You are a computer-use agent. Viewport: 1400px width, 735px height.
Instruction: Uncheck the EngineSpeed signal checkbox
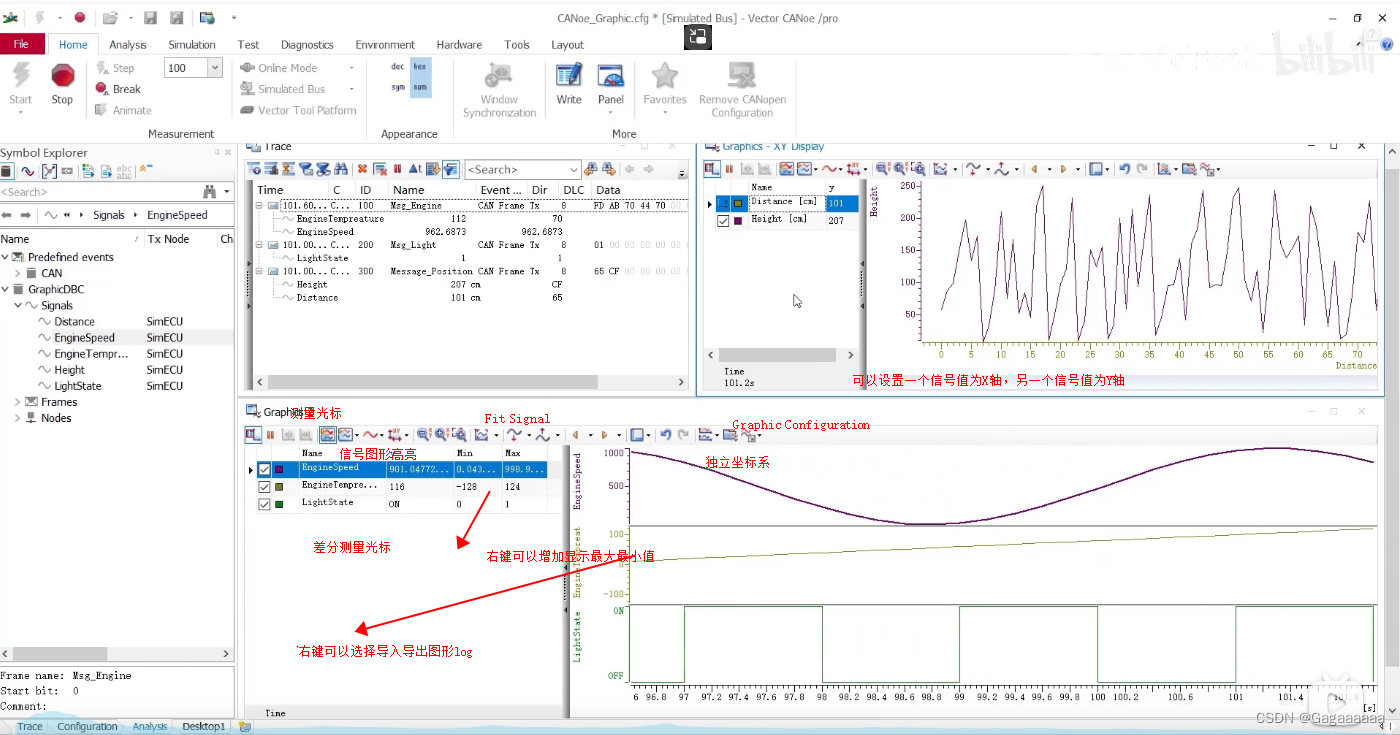(265, 469)
